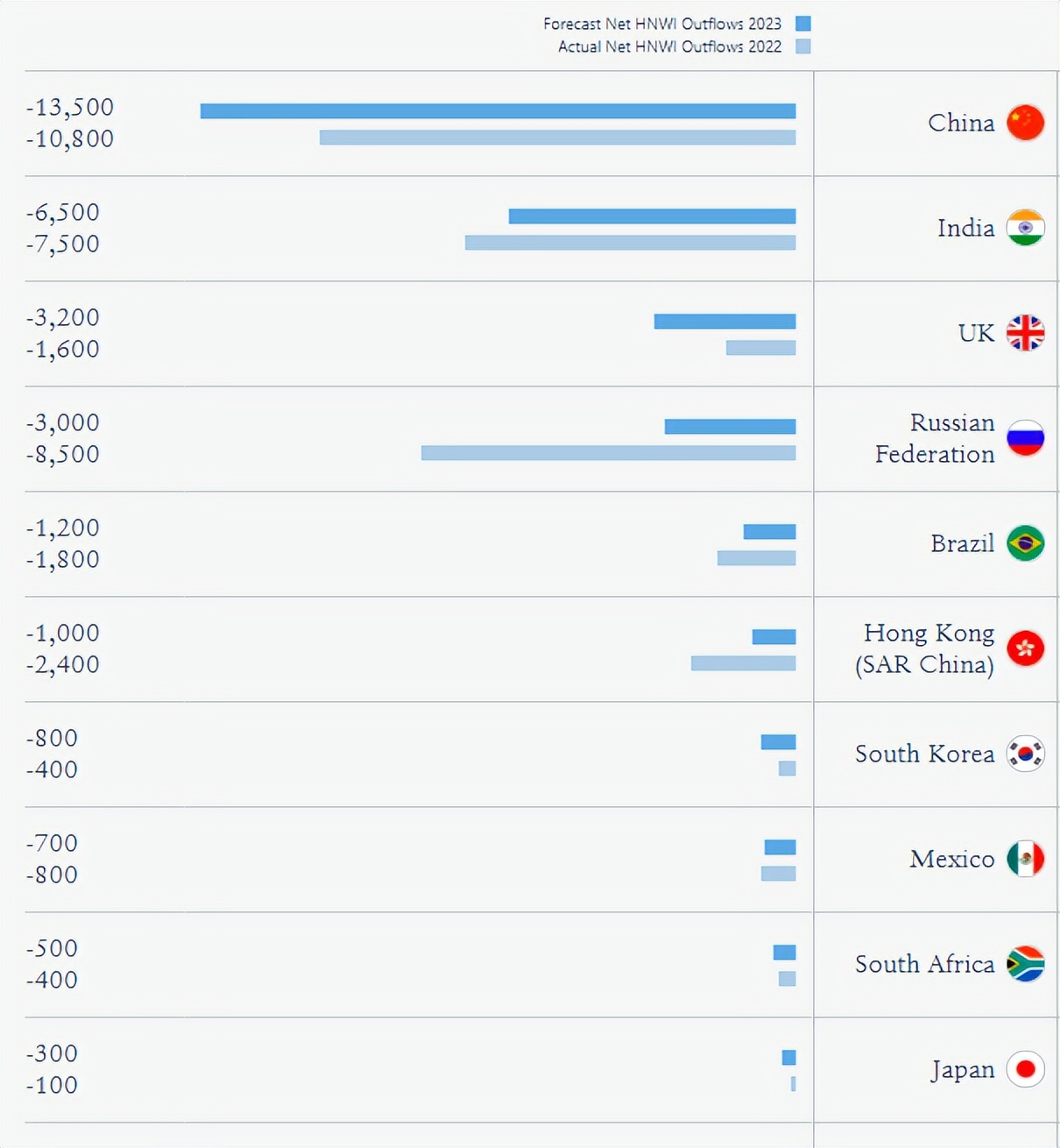The image size is (1060, 1148).
Task: Click India's 2022 actual outflow bar
Action: (630, 243)
